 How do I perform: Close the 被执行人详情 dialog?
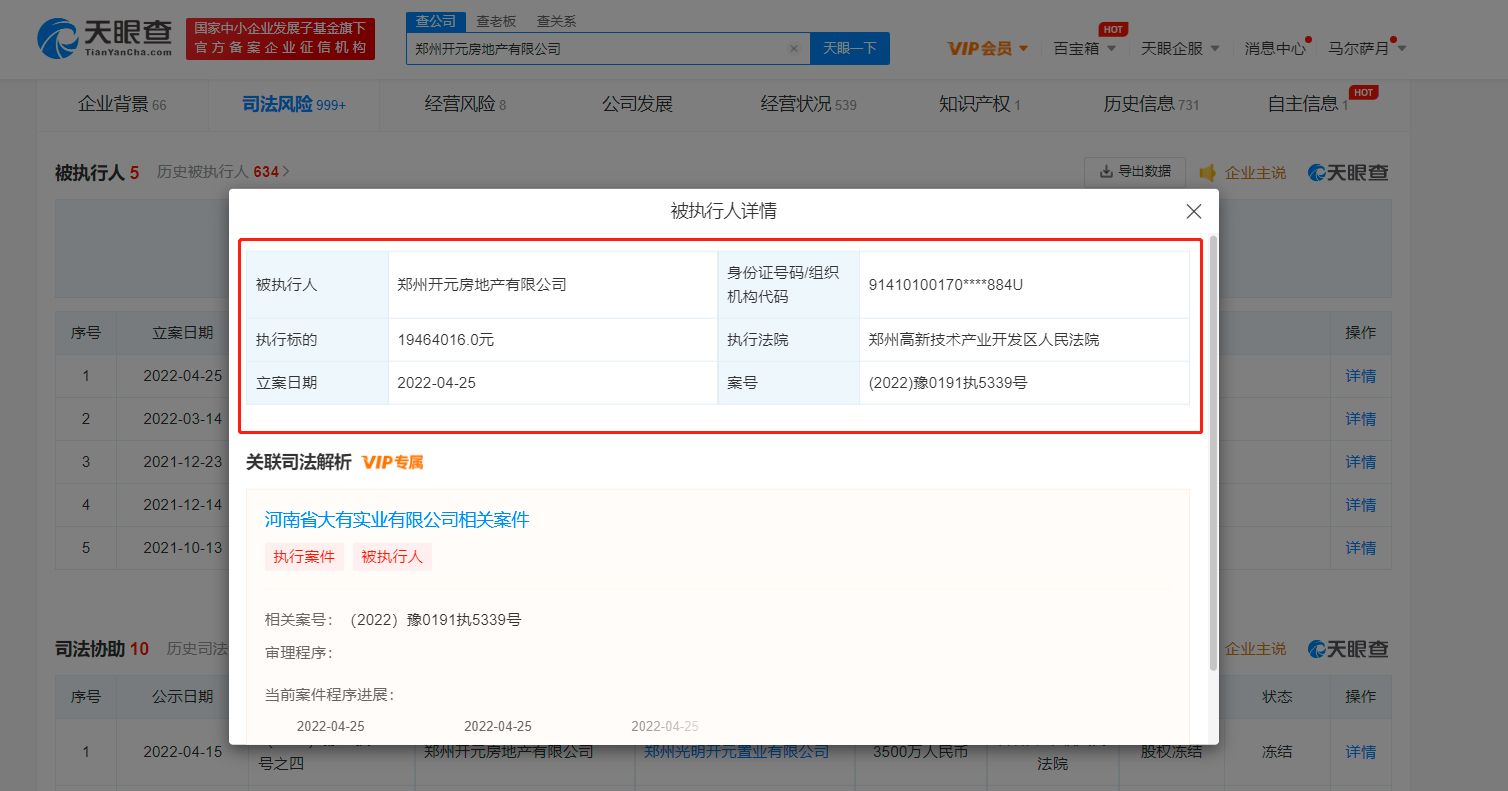click(x=1193, y=211)
